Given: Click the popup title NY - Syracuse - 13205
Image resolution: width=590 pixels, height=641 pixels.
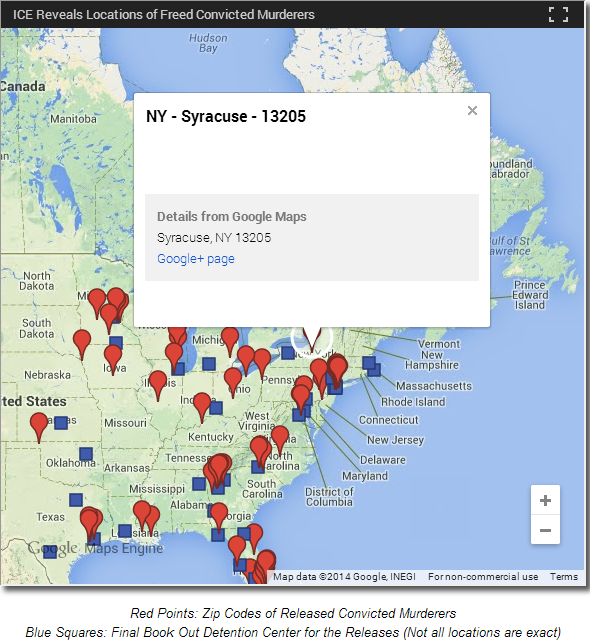Looking at the screenshot, I should pos(226,116).
